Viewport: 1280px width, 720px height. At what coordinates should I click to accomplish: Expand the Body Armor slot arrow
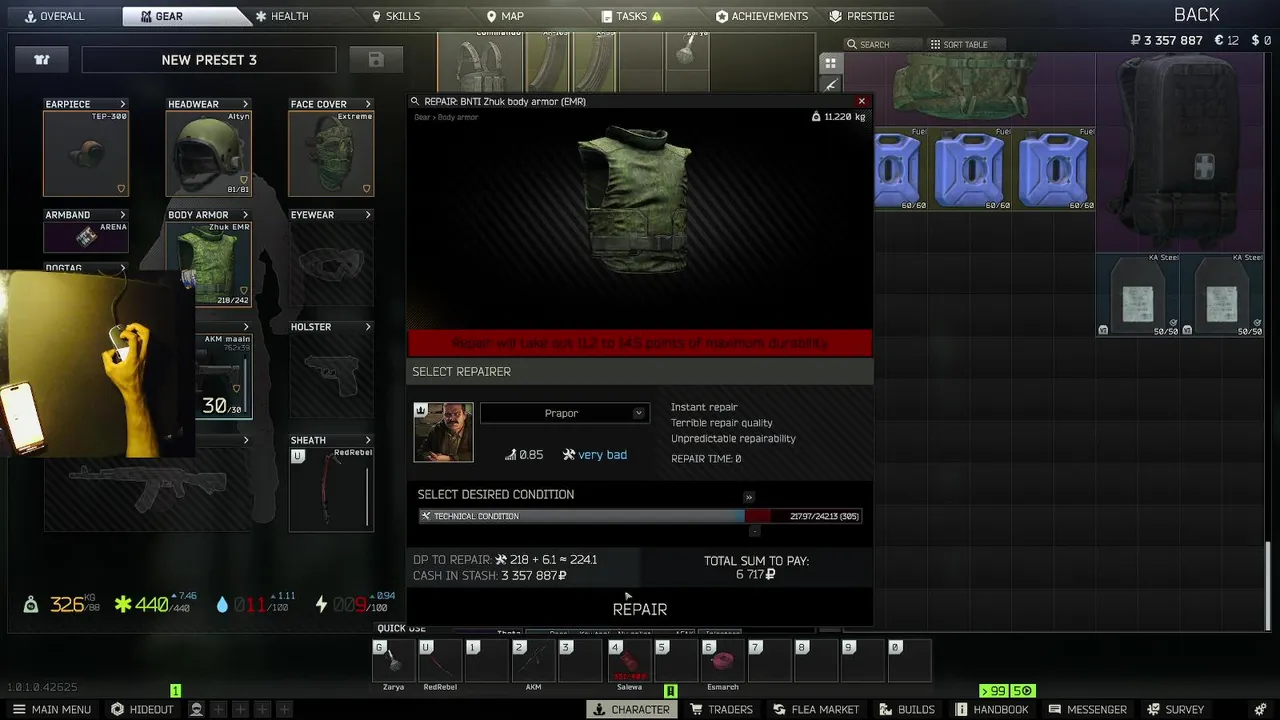pyautogui.click(x=245, y=215)
